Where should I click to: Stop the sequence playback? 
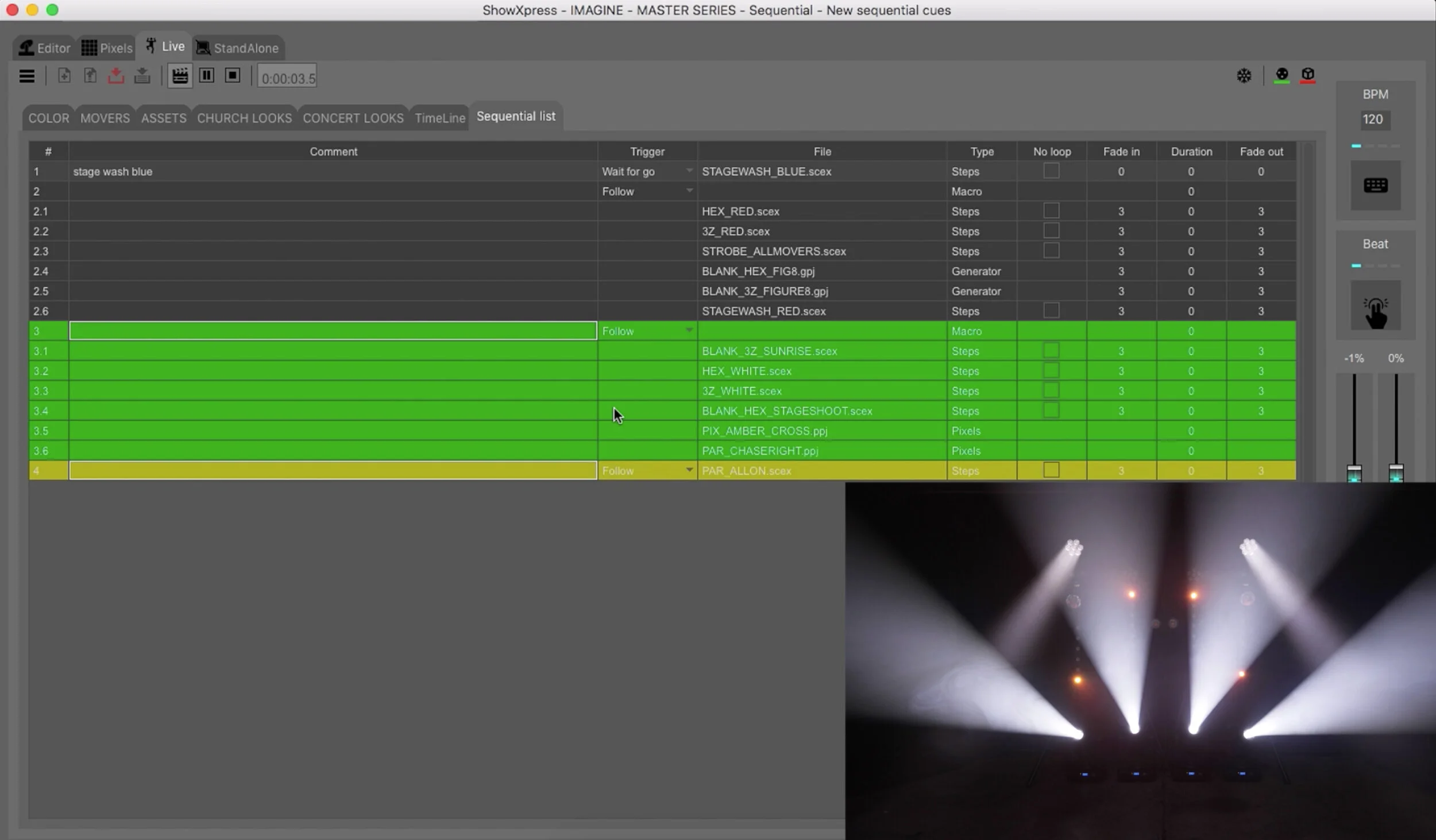pos(232,75)
